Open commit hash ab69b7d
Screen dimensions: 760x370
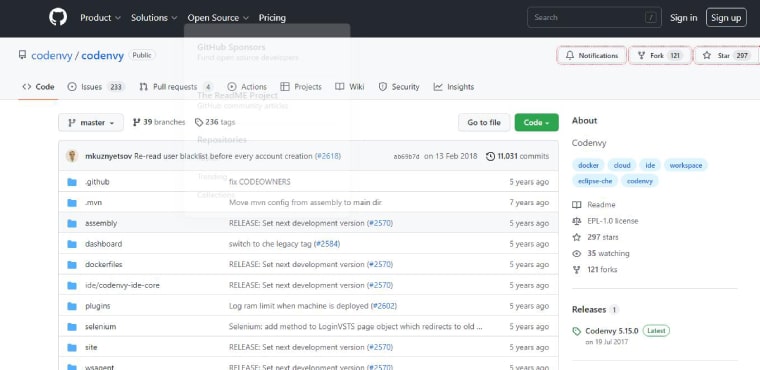click(x=406, y=157)
